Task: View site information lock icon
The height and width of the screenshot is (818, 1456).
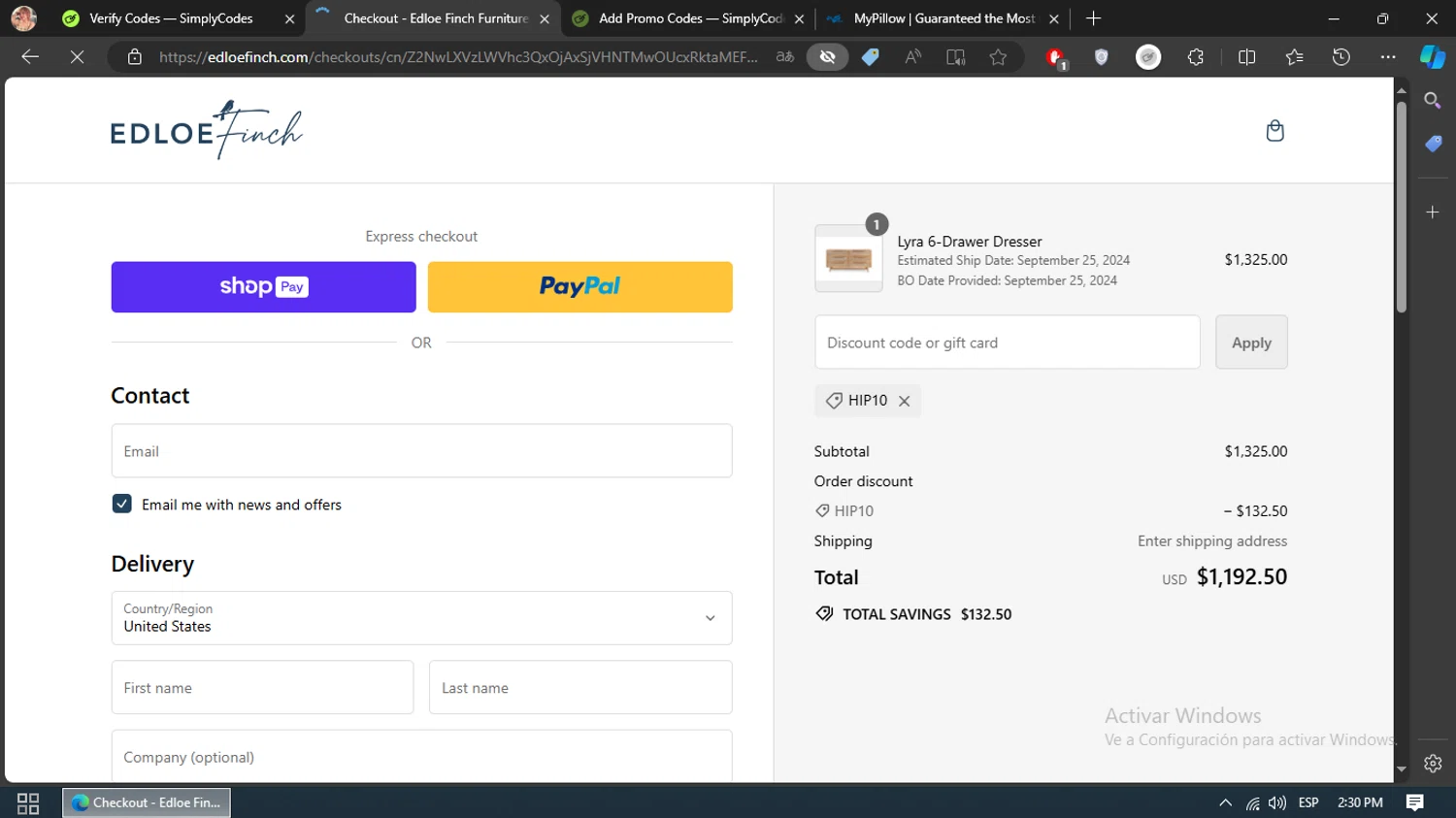Action: pyautogui.click(x=135, y=57)
